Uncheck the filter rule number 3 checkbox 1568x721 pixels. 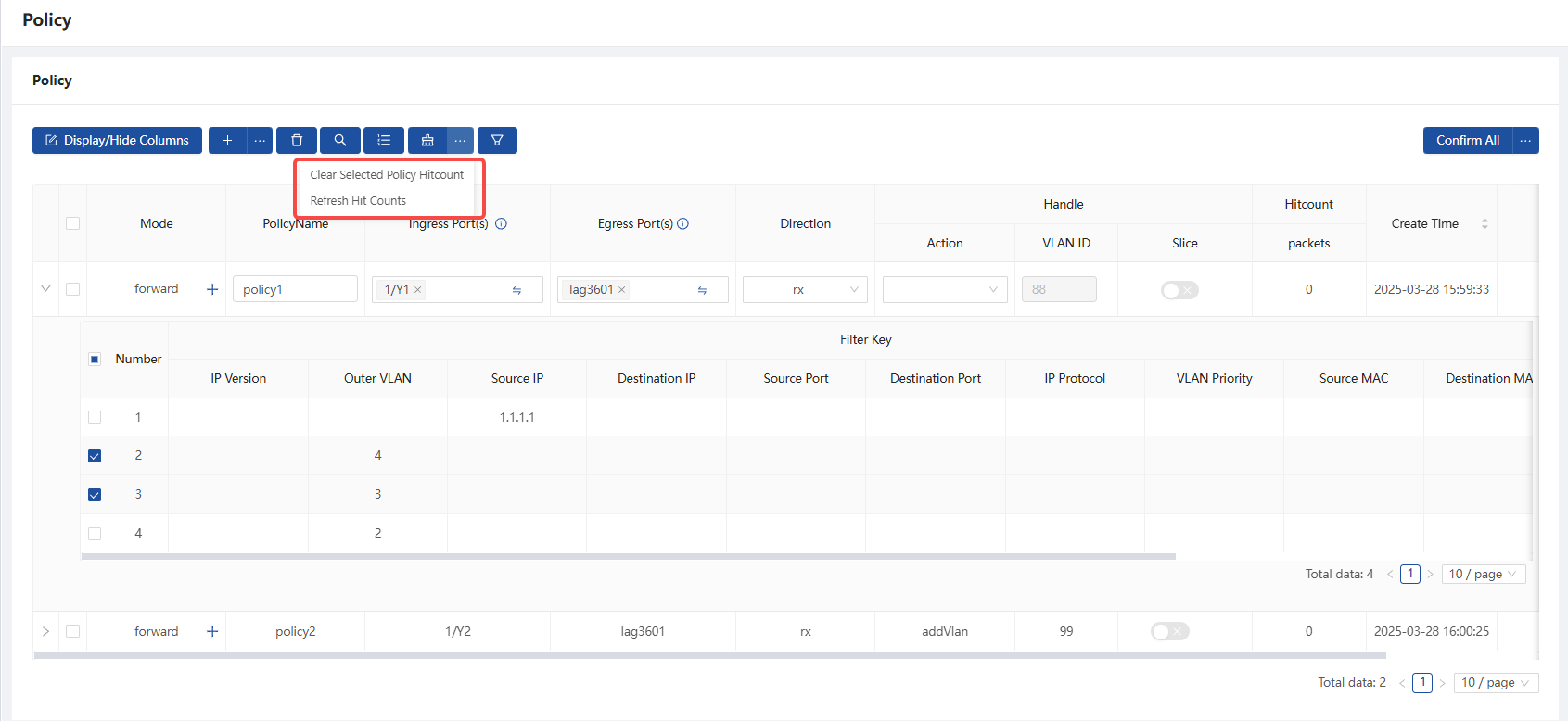coord(95,495)
